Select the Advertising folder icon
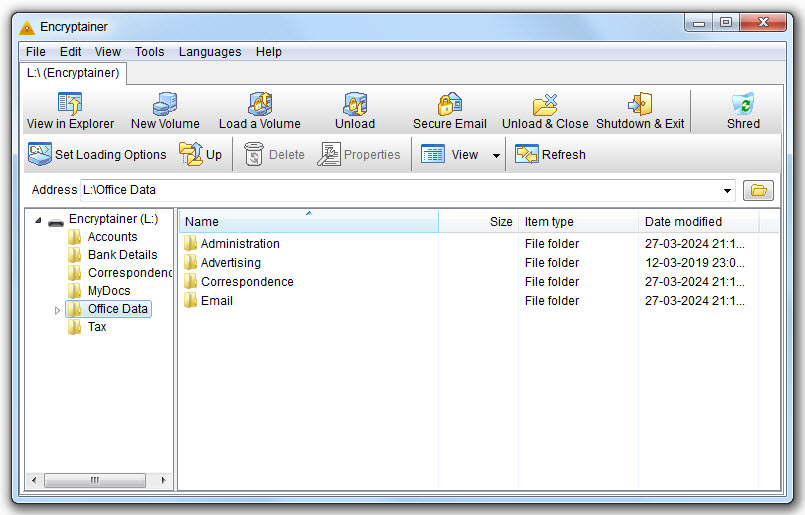805x515 pixels. (190, 262)
